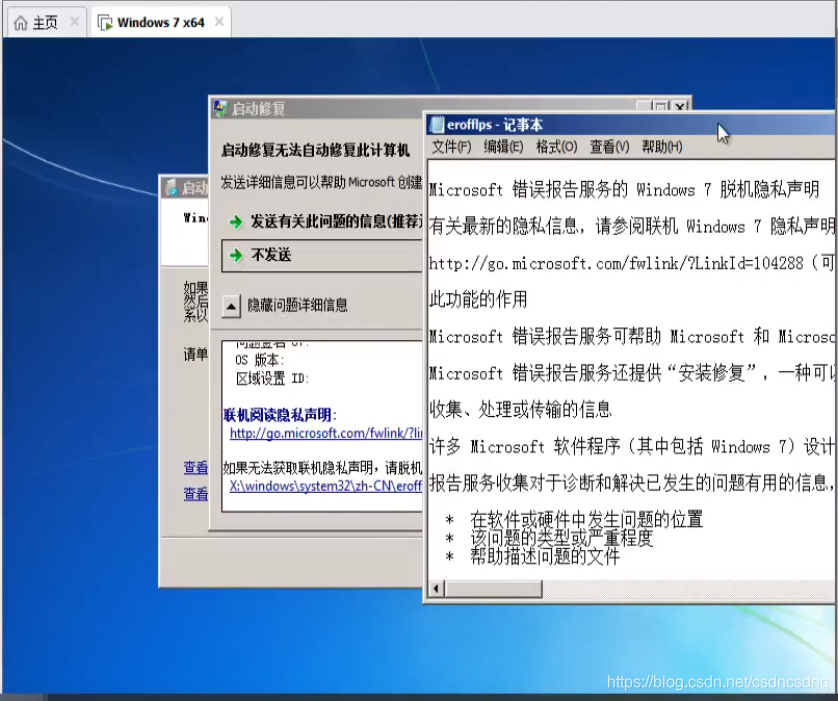This screenshot has height=701, width=838.
Task: Click the 启动修复 maximize button
Action: 662,107
